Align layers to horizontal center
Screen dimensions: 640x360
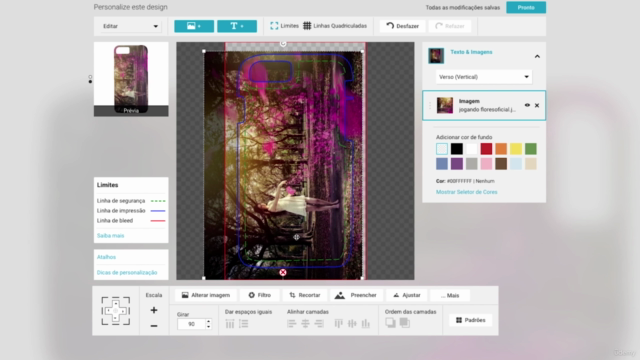click(305, 324)
